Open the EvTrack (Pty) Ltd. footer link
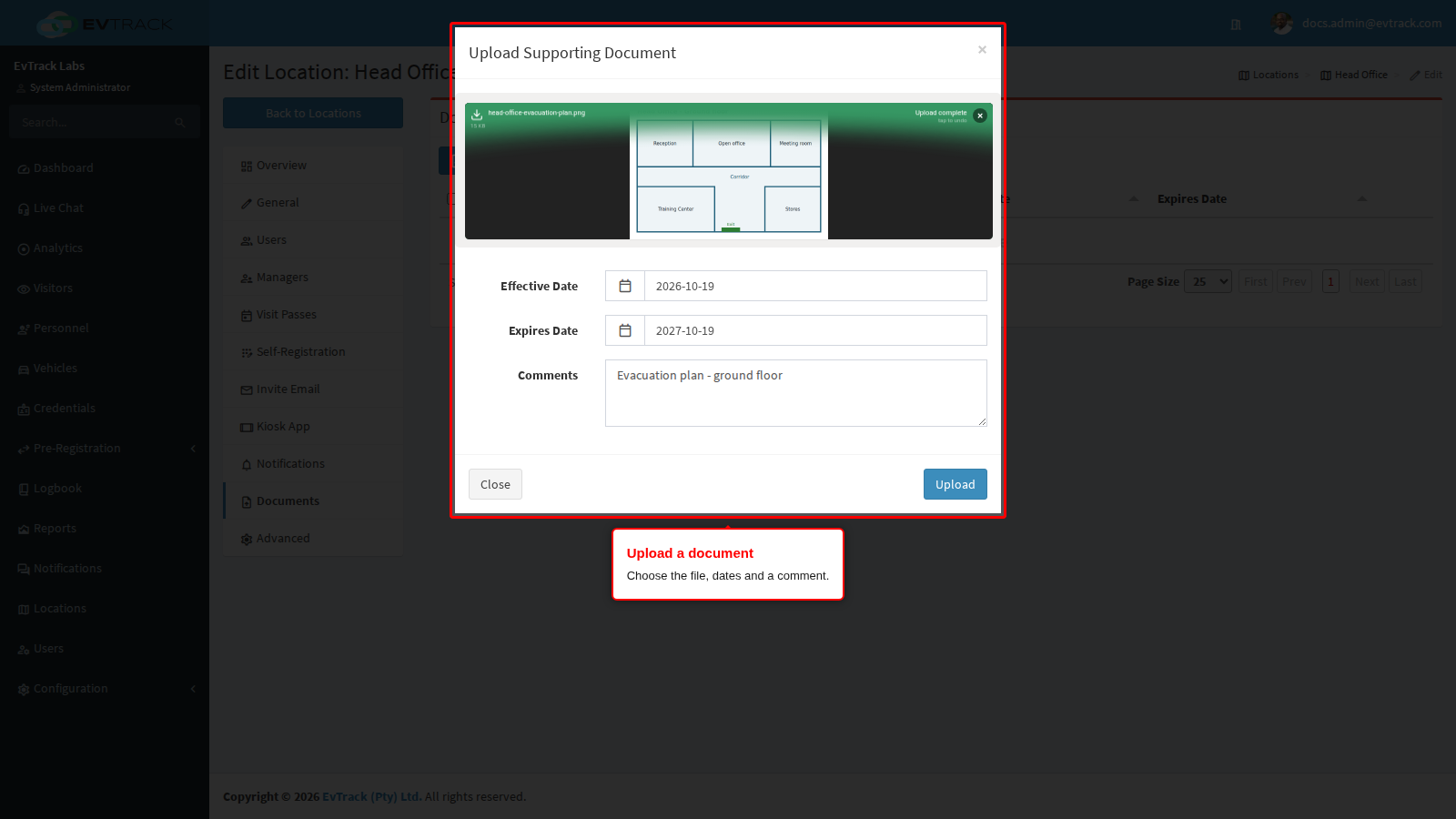This screenshot has width=1456, height=819. (371, 796)
